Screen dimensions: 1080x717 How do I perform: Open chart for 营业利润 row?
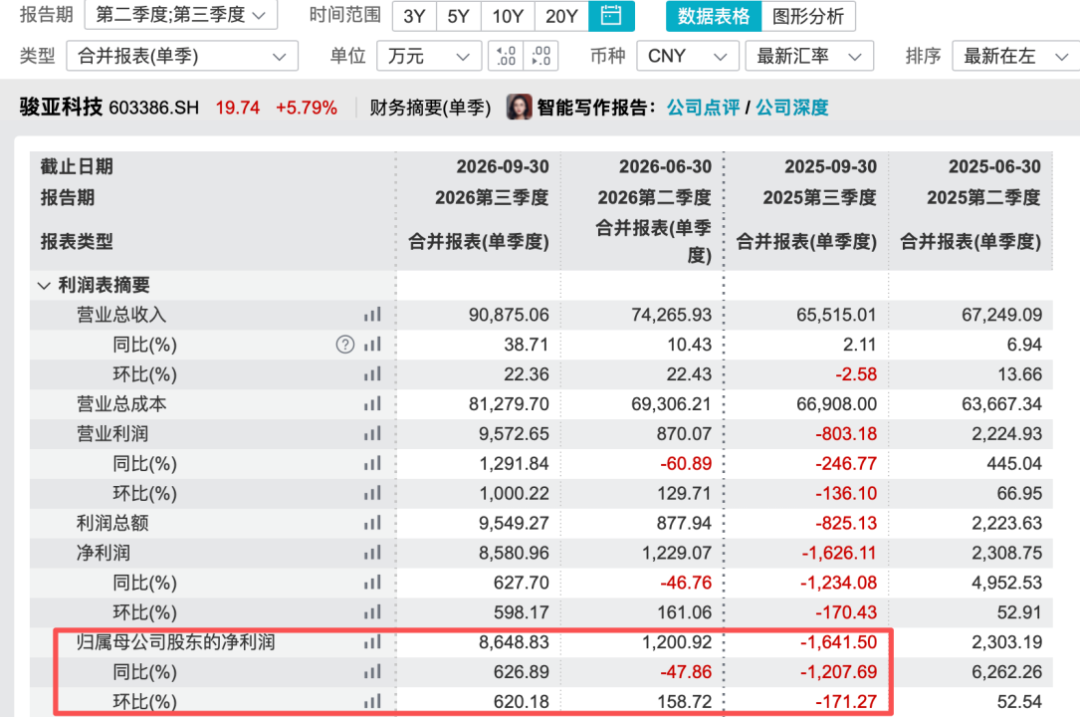coord(372,434)
